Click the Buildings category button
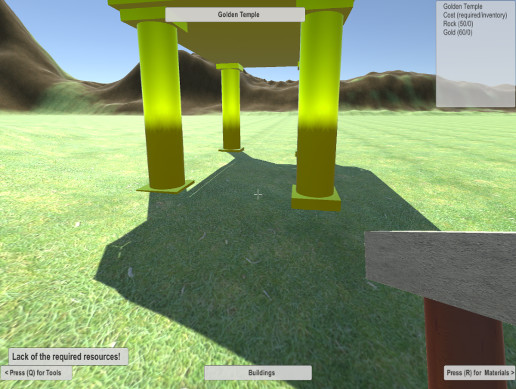Viewport: 516px width, 389px height. 258,373
